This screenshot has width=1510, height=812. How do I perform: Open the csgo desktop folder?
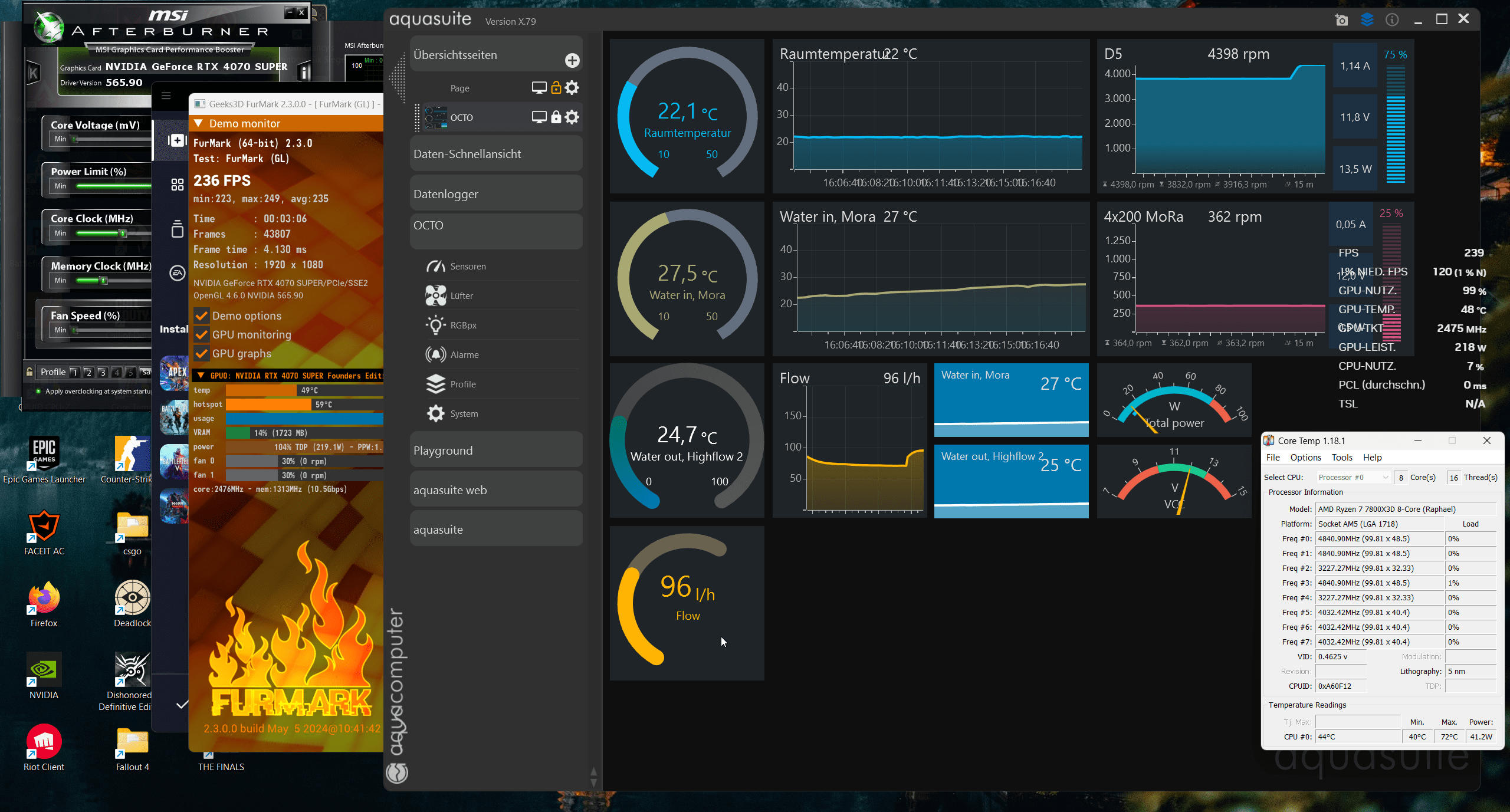coord(133,532)
